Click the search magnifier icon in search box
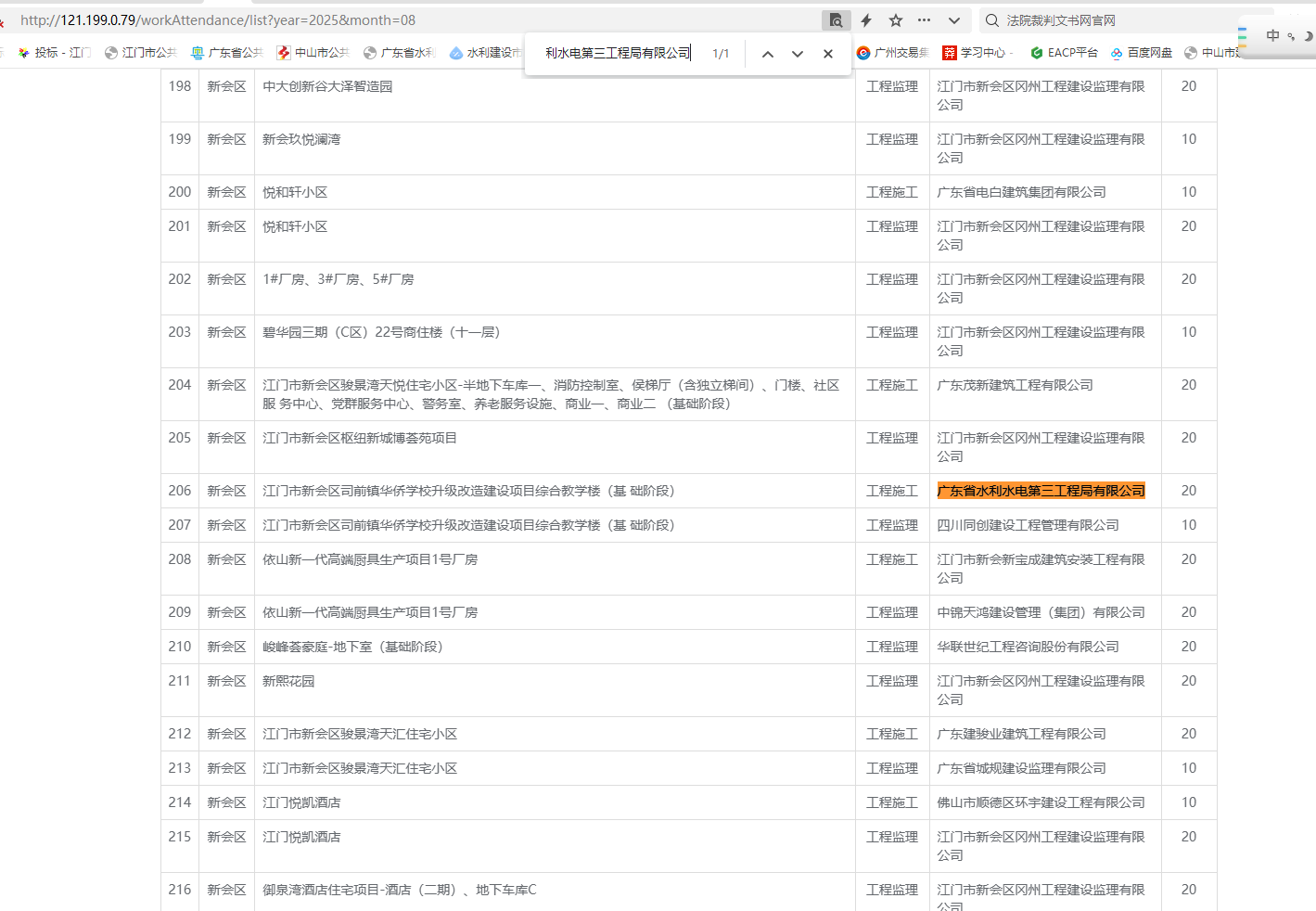Image resolution: width=1316 pixels, height=911 pixels. (992, 20)
